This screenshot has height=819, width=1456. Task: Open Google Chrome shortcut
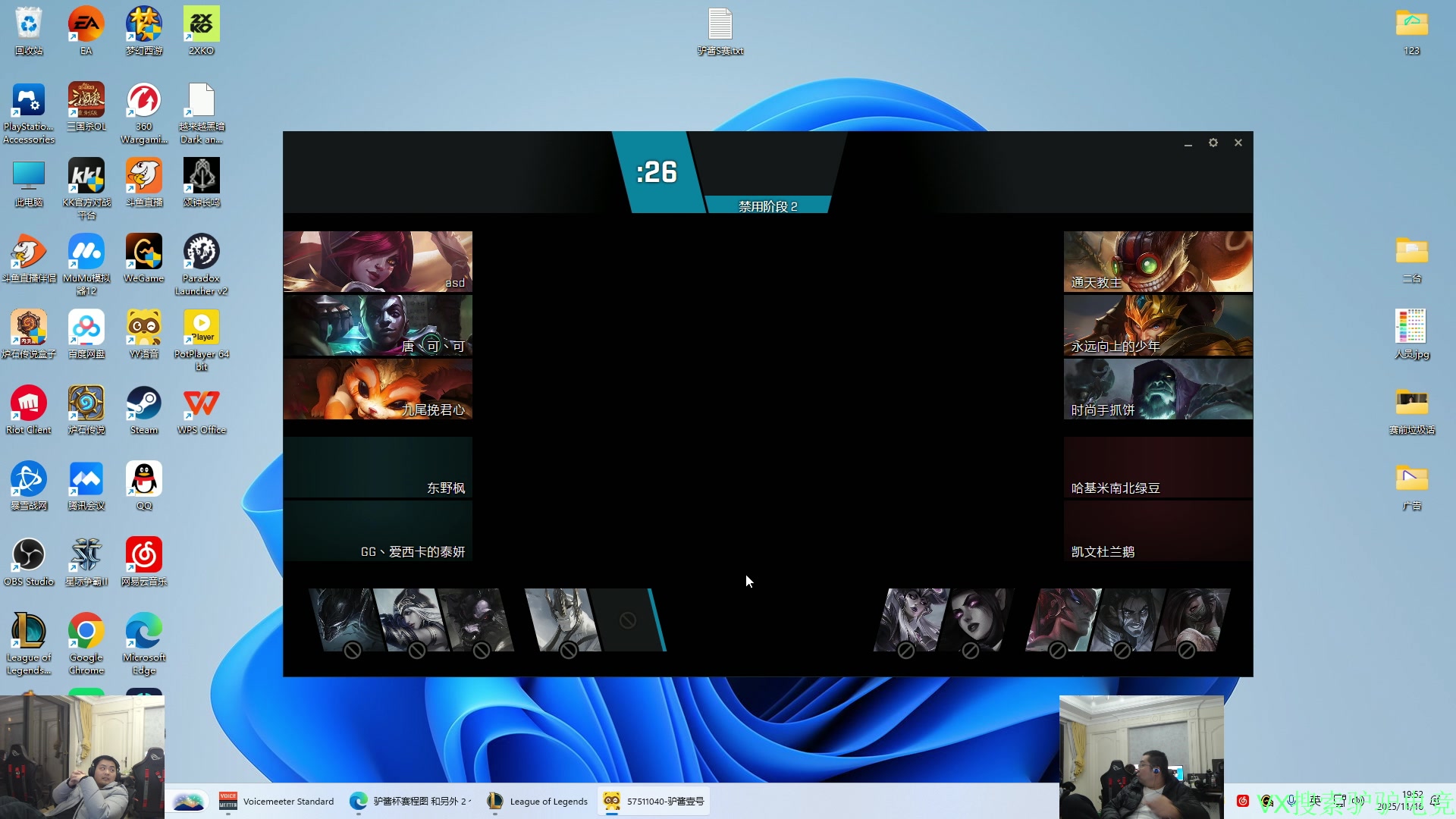(86, 631)
